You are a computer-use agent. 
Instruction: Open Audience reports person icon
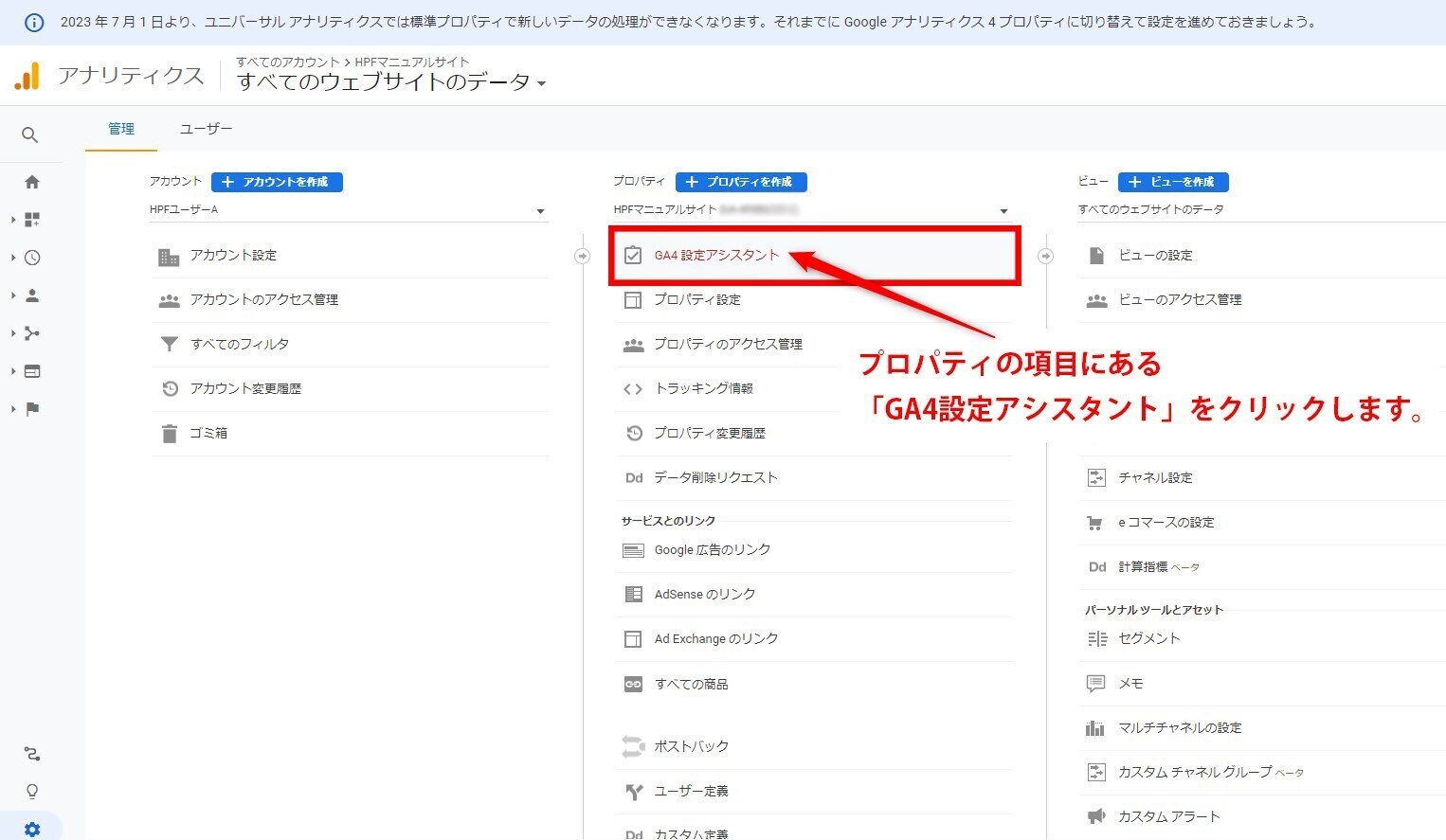(x=32, y=295)
